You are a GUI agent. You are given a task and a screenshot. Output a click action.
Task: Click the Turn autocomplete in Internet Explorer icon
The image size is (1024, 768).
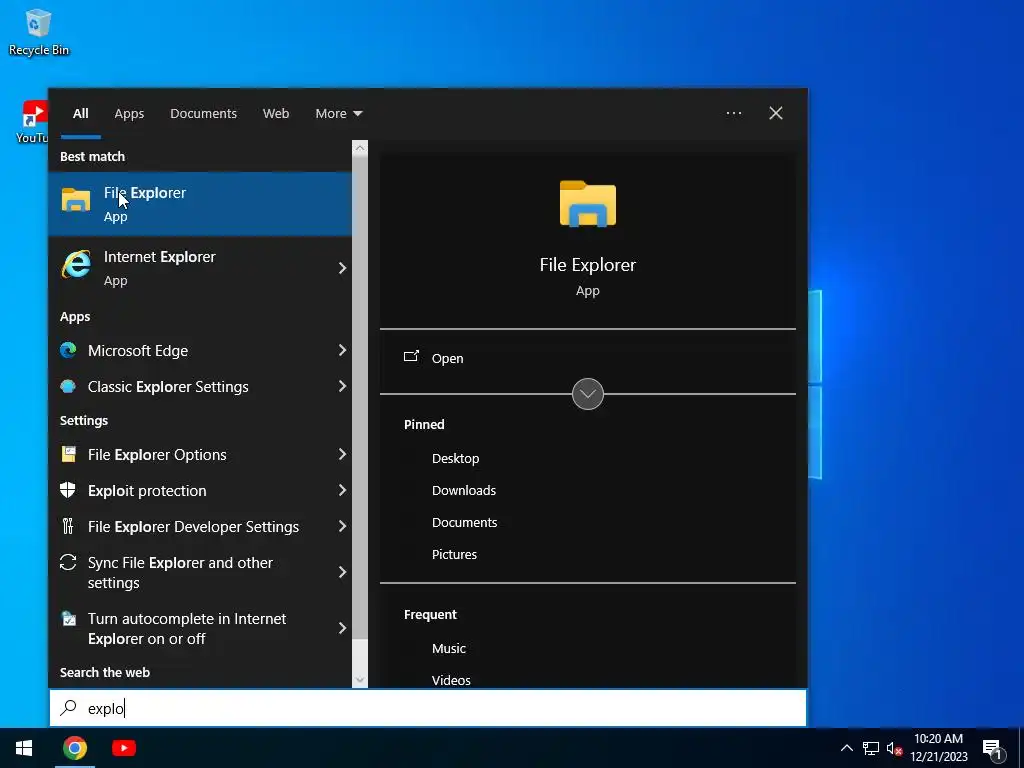click(68, 618)
